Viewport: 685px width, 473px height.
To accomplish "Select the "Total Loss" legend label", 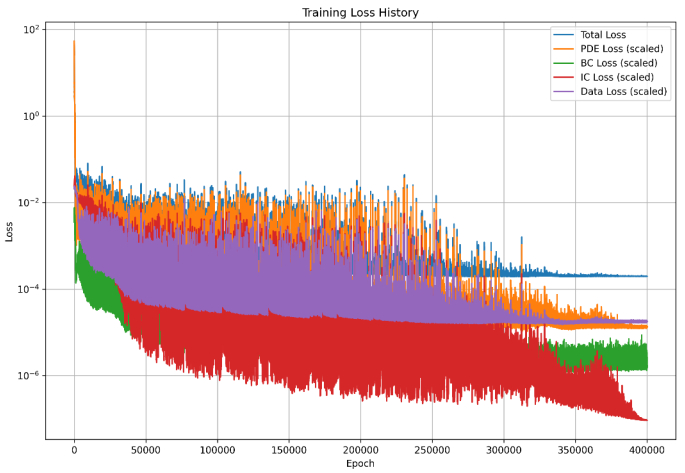I will click(609, 35).
